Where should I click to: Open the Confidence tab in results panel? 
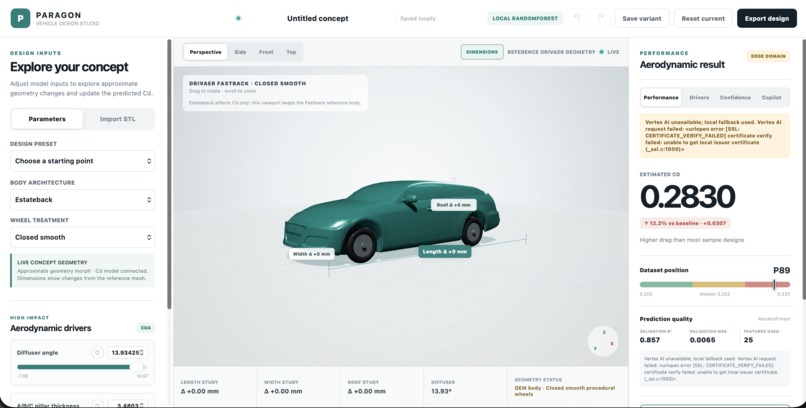(735, 97)
